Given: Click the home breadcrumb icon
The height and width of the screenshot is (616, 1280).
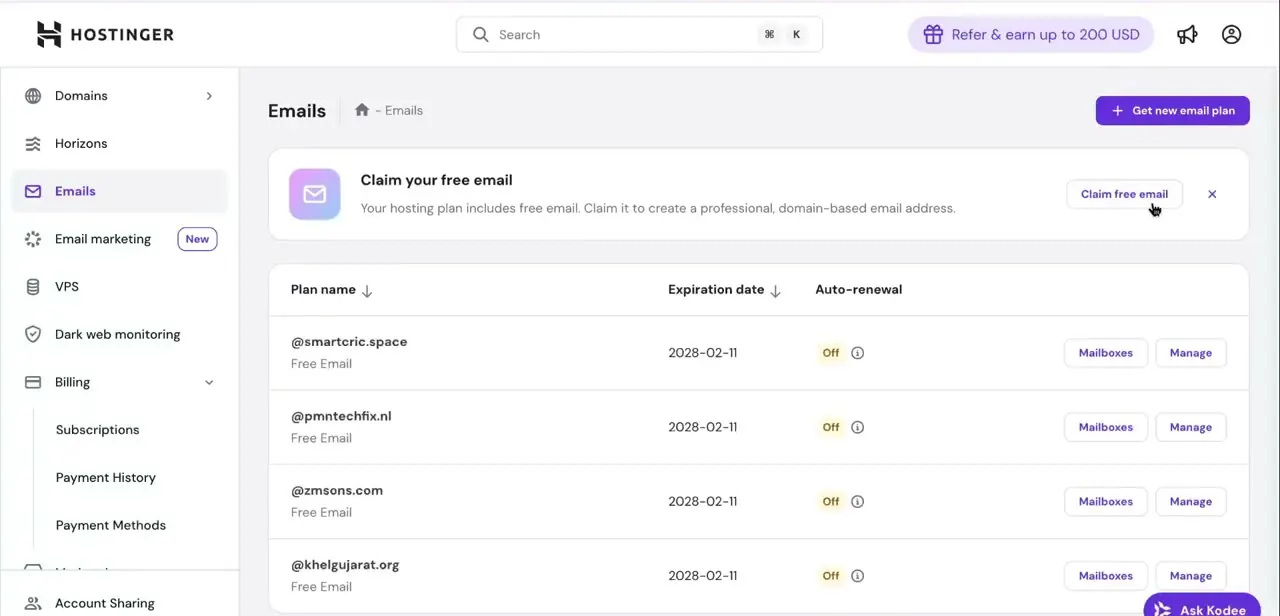Looking at the screenshot, I should pyautogui.click(x=362, y=110).
